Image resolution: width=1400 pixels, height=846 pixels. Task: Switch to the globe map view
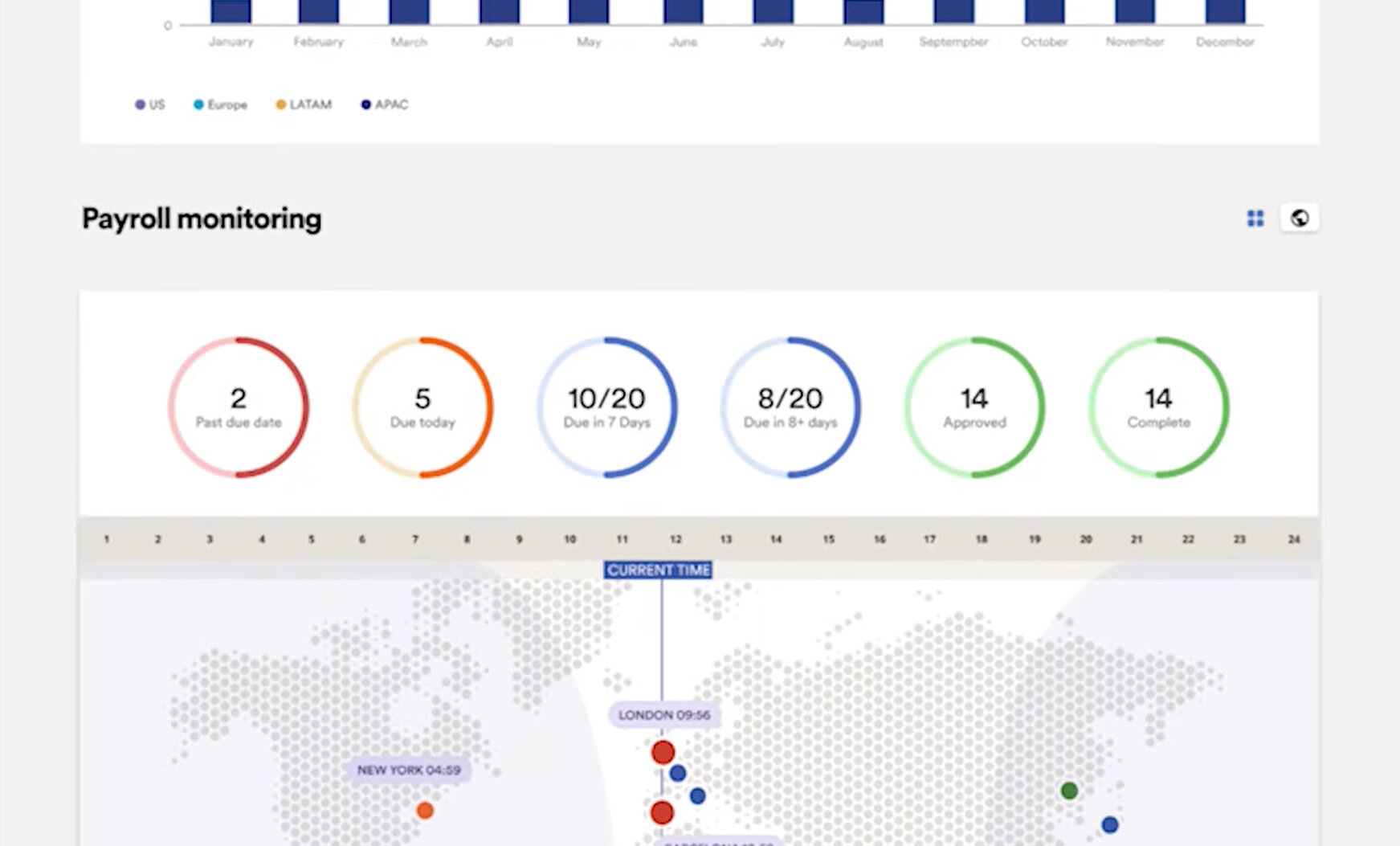[x=1299, y=219]
